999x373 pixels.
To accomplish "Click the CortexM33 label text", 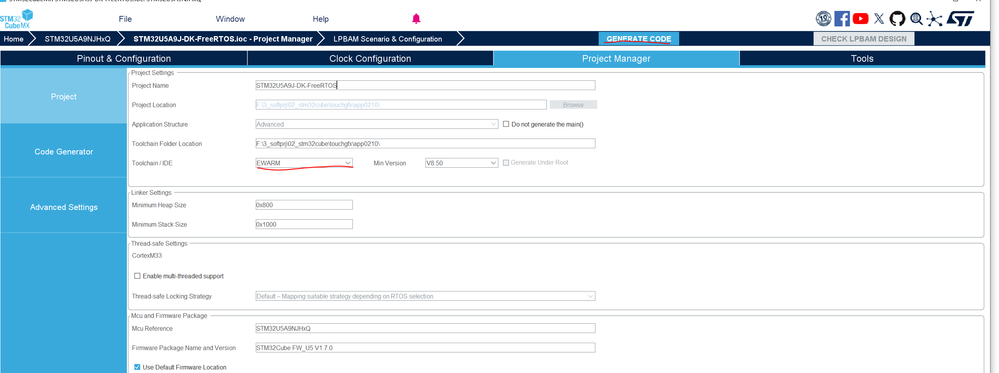I will [147, 256].
